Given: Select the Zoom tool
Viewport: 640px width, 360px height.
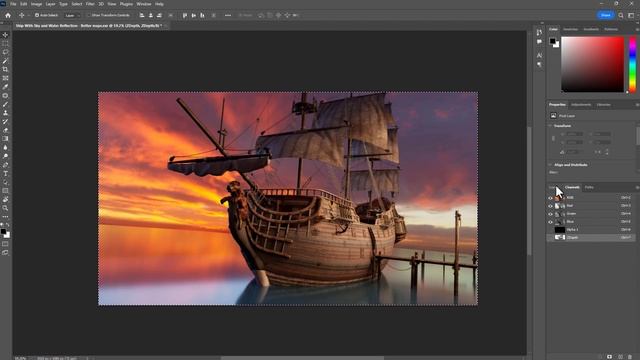Looking at the screenshot, I should click(5, 208).
